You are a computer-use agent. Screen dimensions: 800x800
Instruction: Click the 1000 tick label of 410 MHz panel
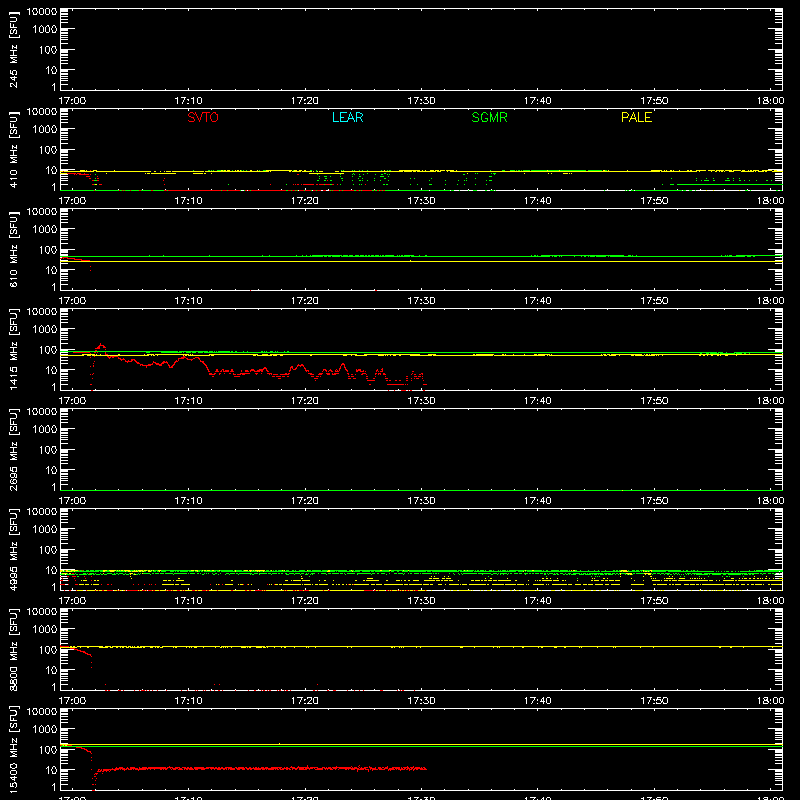point(45,130)
